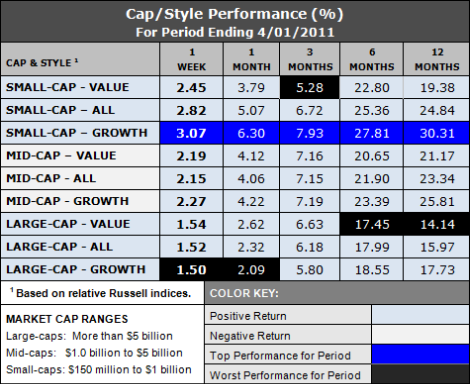Click the 23.39 cell
The image size is (470, 384).
click(x=372, y=201)
